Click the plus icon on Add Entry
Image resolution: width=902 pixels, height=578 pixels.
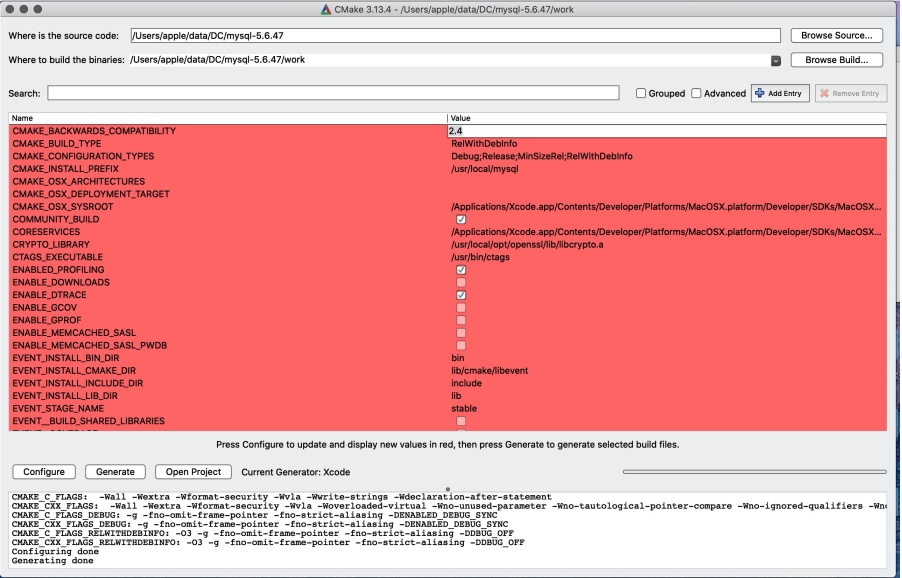tap(759, 93)
